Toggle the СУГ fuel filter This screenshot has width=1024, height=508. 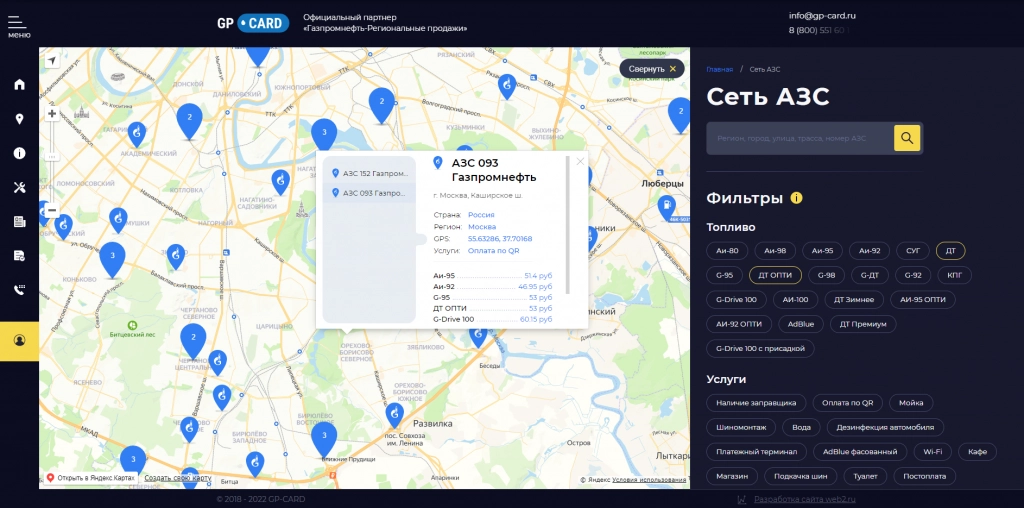point(912,251)
